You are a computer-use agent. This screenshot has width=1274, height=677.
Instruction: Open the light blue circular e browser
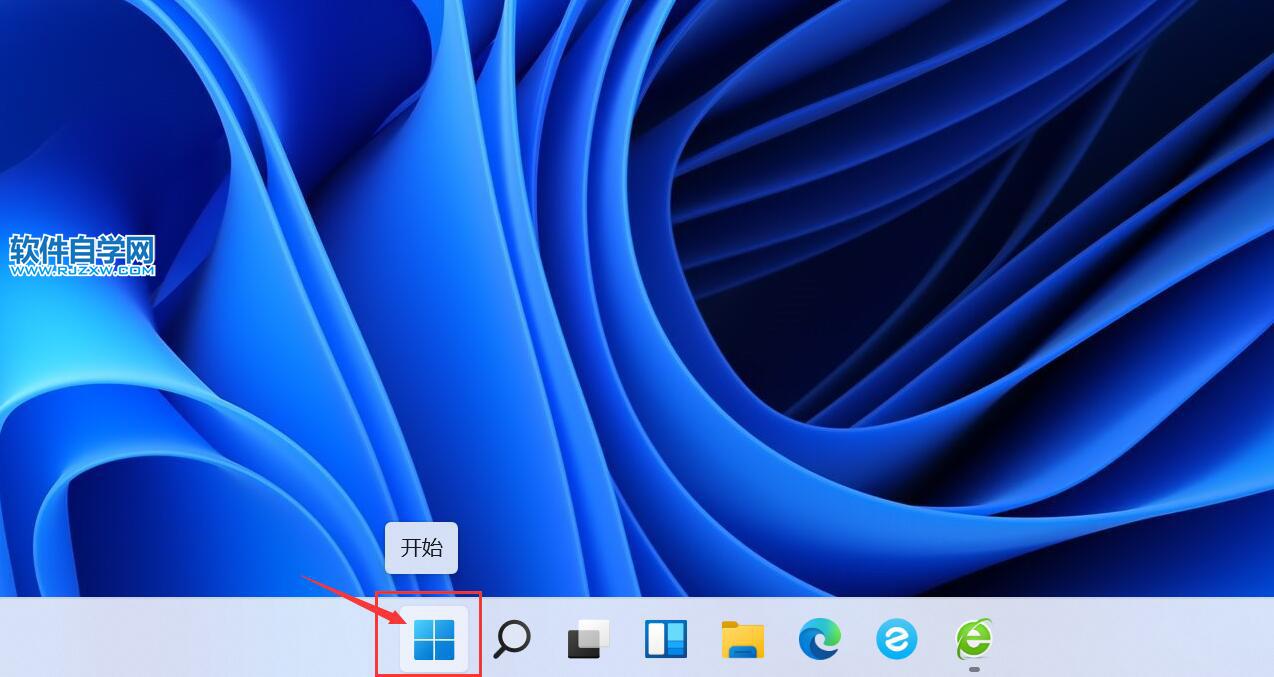(897, 638)
